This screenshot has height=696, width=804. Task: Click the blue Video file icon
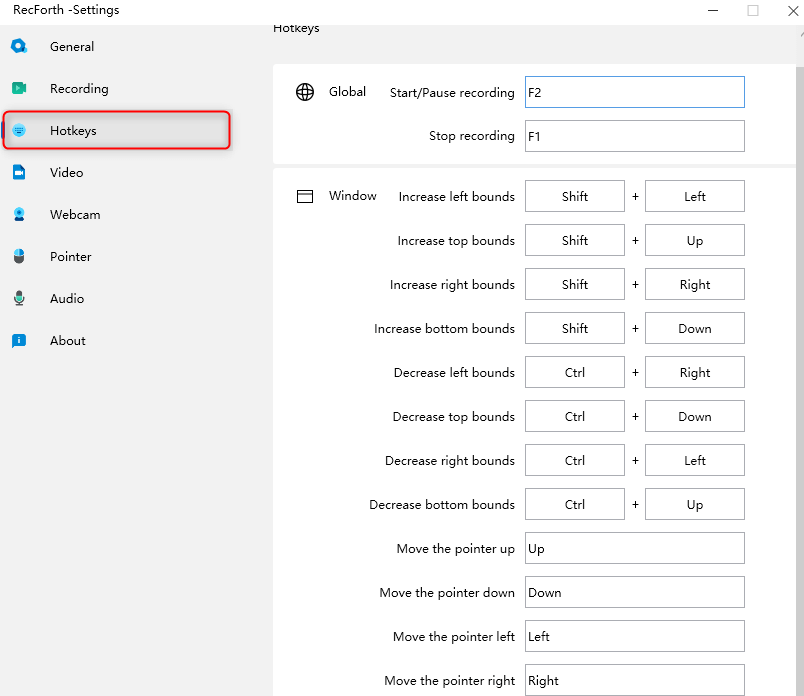click(x=19, y=172)
